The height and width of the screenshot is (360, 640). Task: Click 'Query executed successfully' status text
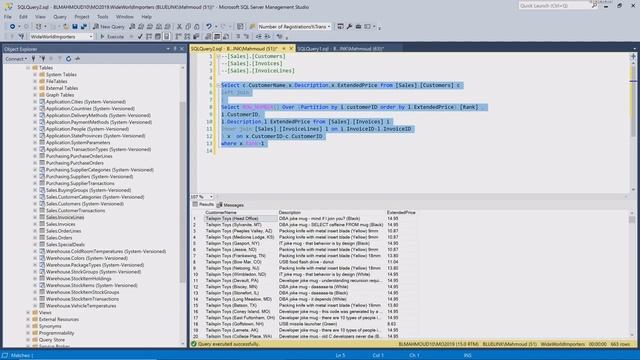(228, 344)
